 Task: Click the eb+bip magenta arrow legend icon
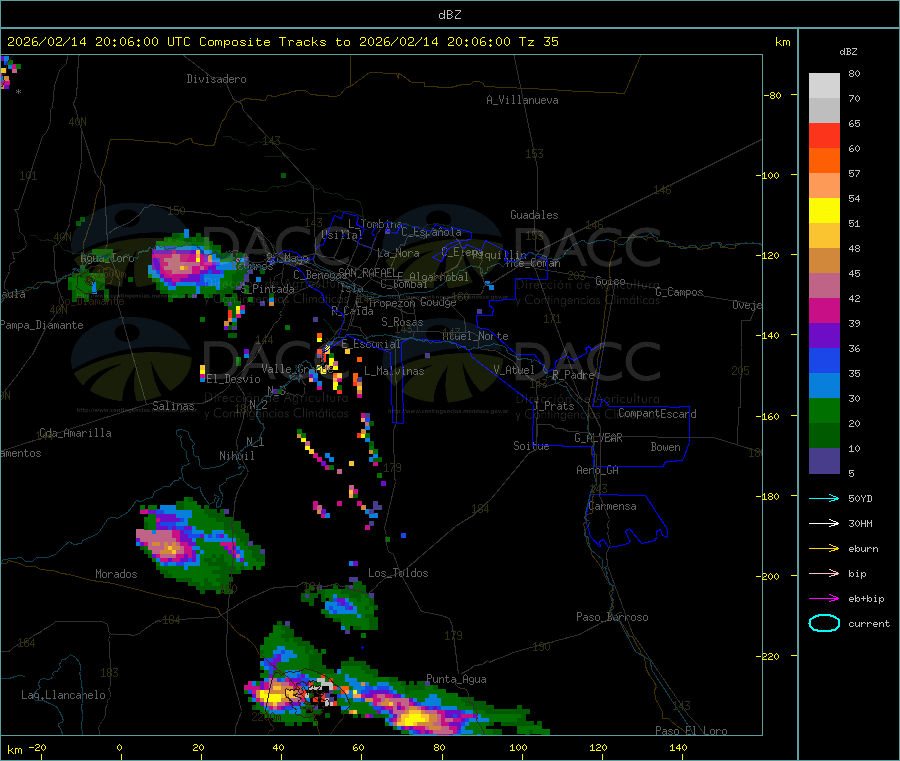point(824,599)
